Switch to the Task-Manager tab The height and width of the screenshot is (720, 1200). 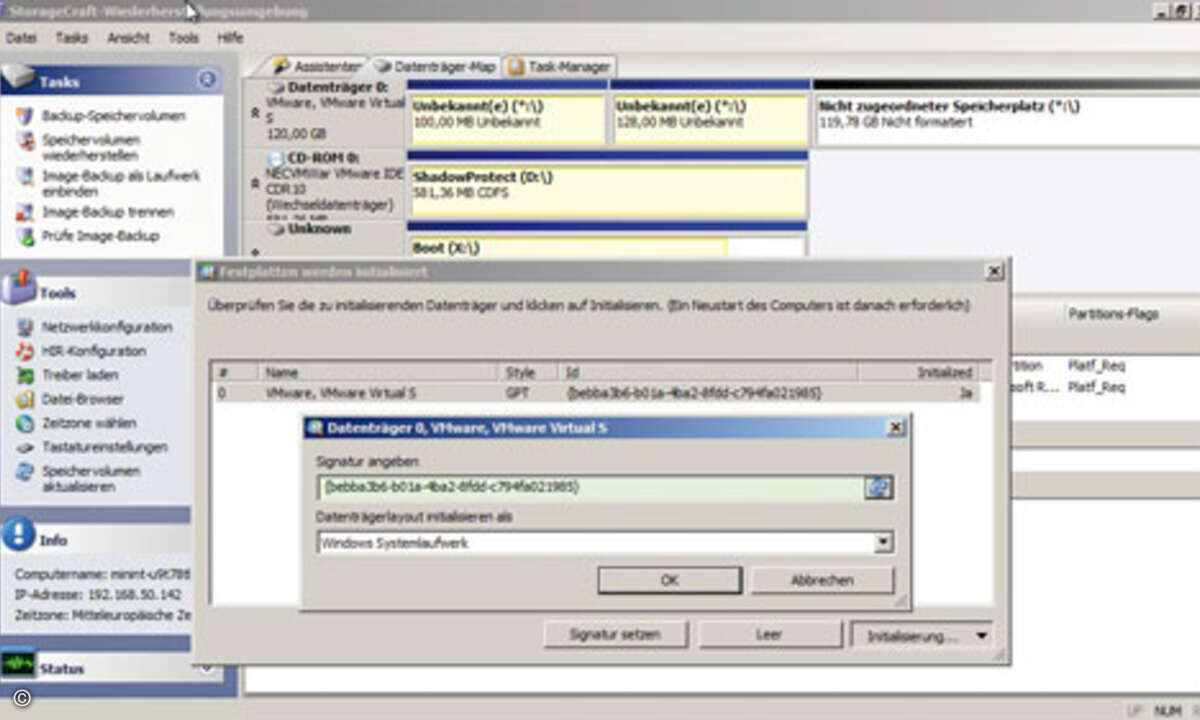(559, 66)
